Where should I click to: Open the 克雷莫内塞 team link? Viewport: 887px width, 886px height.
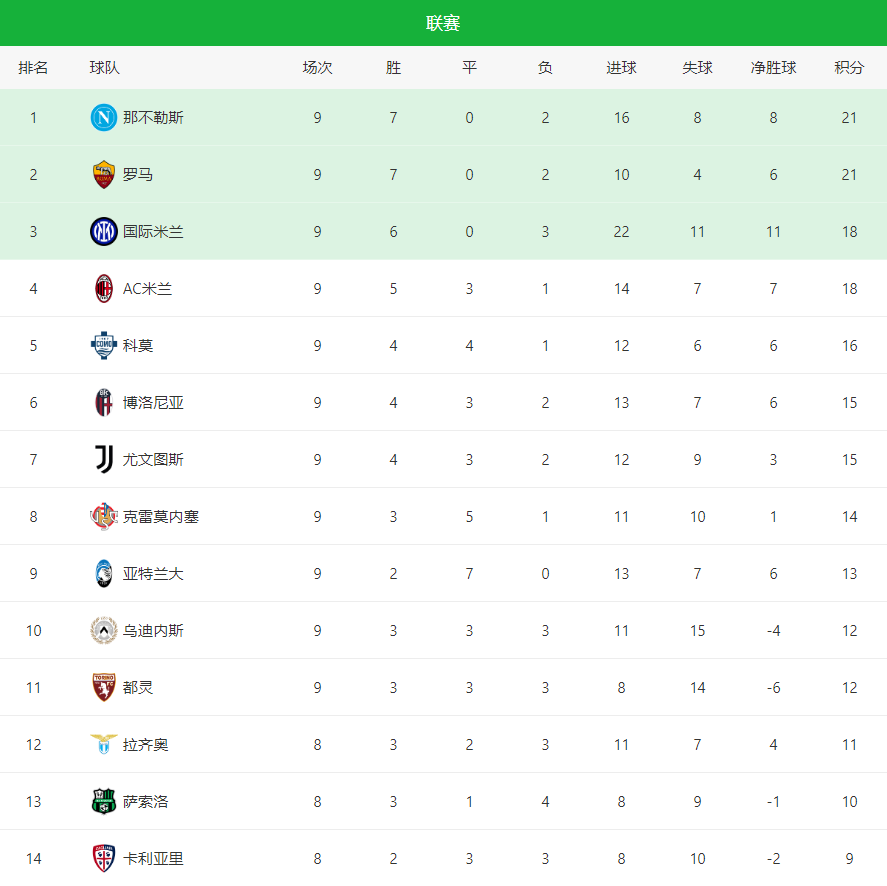161,517
